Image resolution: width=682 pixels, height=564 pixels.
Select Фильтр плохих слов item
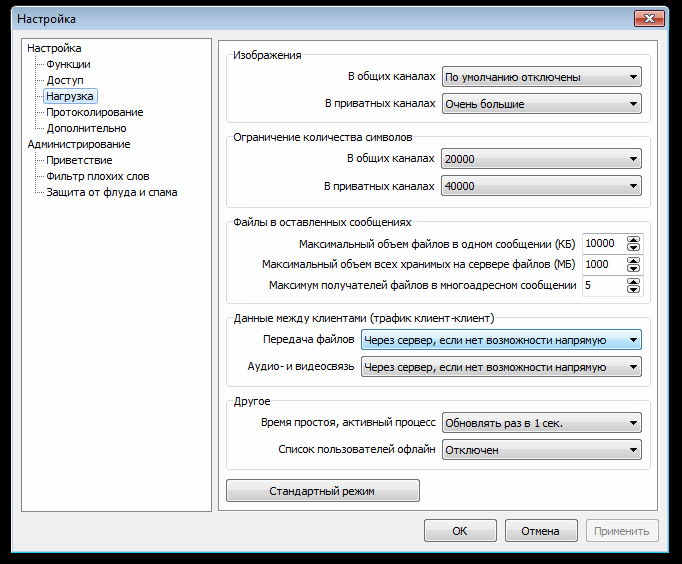[98, 176]
